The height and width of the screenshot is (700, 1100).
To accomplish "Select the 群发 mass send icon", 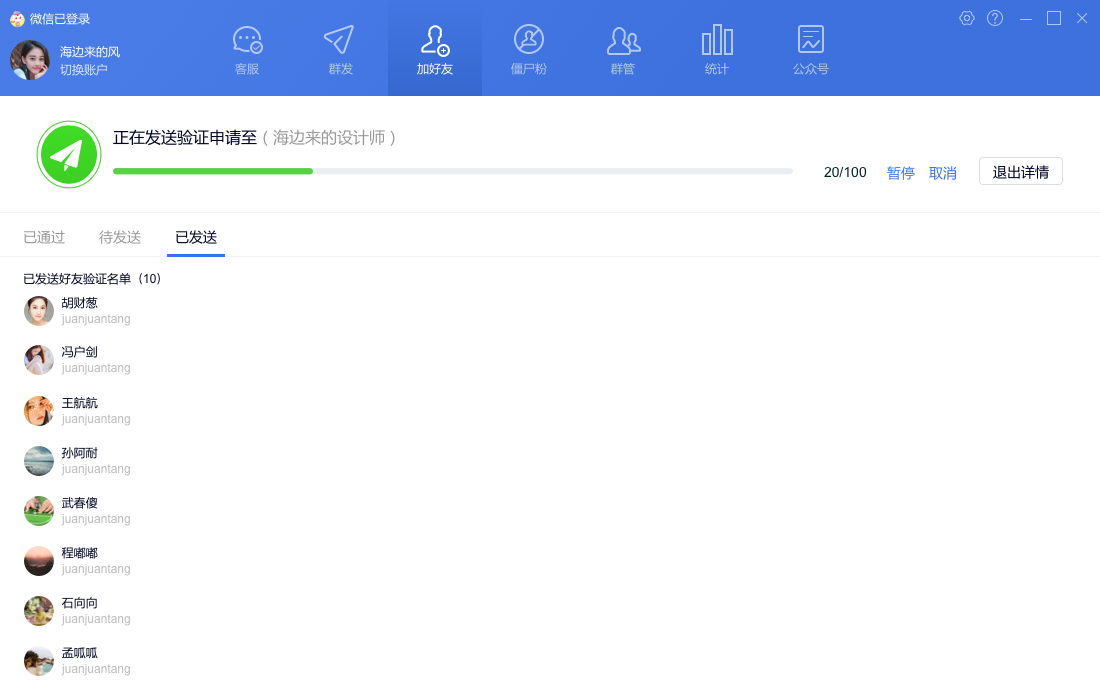I will coord(340,41).
